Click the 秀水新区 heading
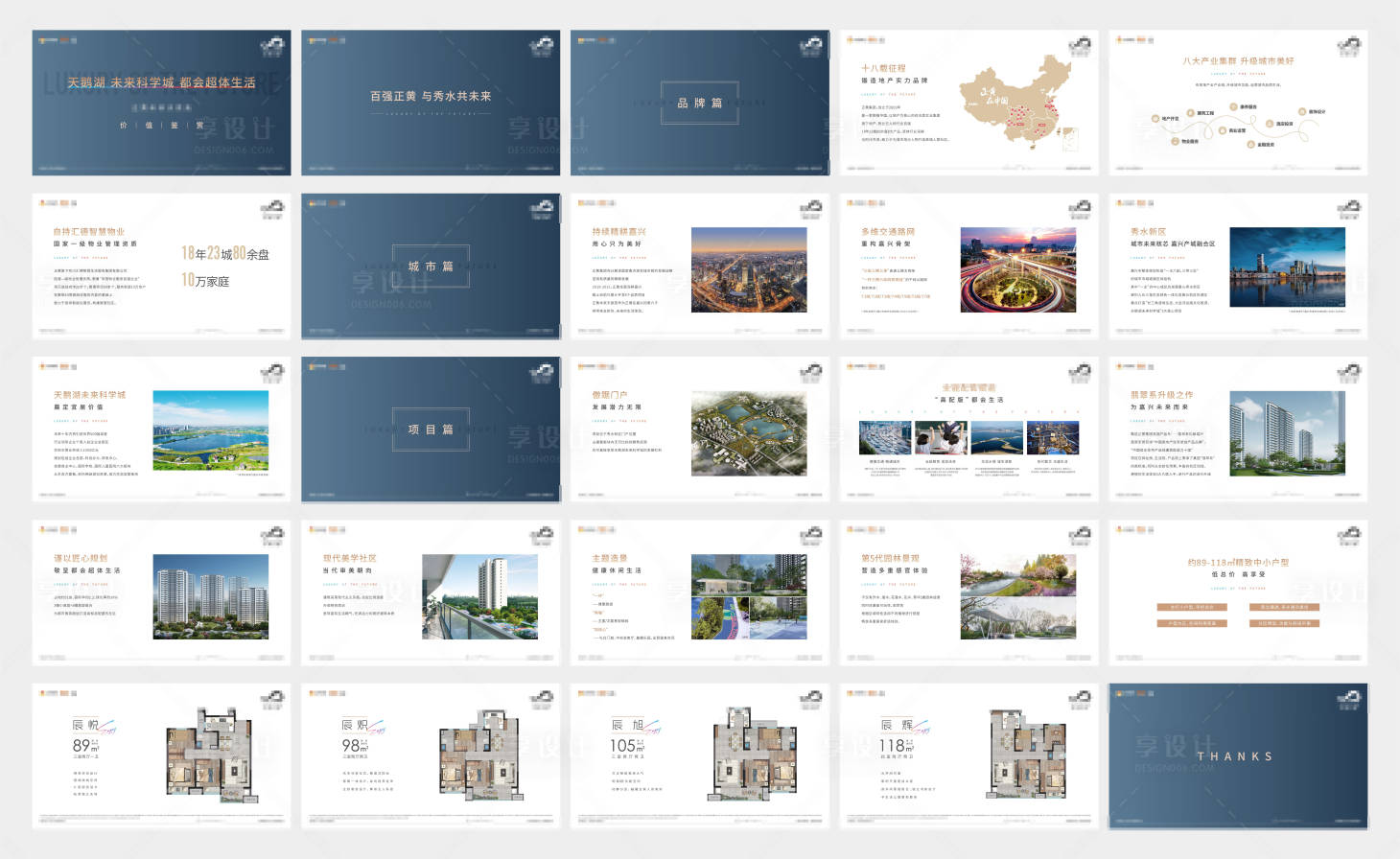The width and height of the screenshot is (1400, 859). click(1148, 232)
